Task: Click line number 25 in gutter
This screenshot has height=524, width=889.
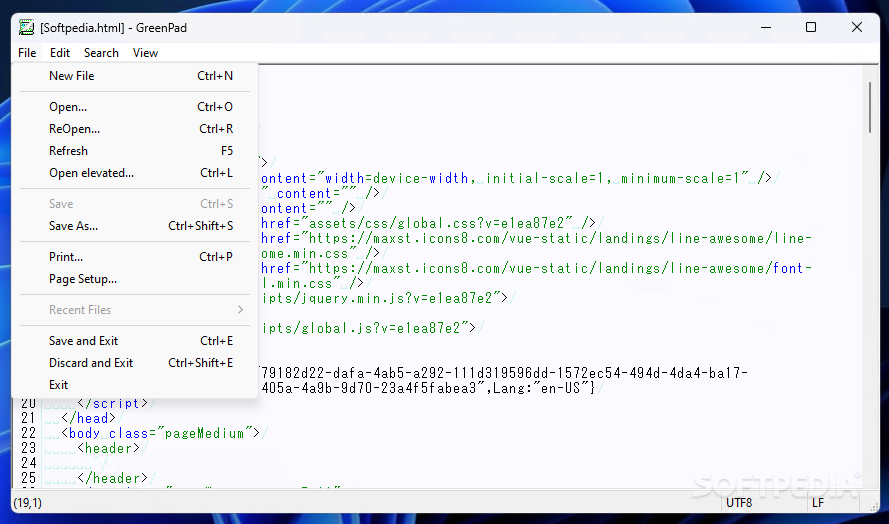Action: click(x=28, y=478)
